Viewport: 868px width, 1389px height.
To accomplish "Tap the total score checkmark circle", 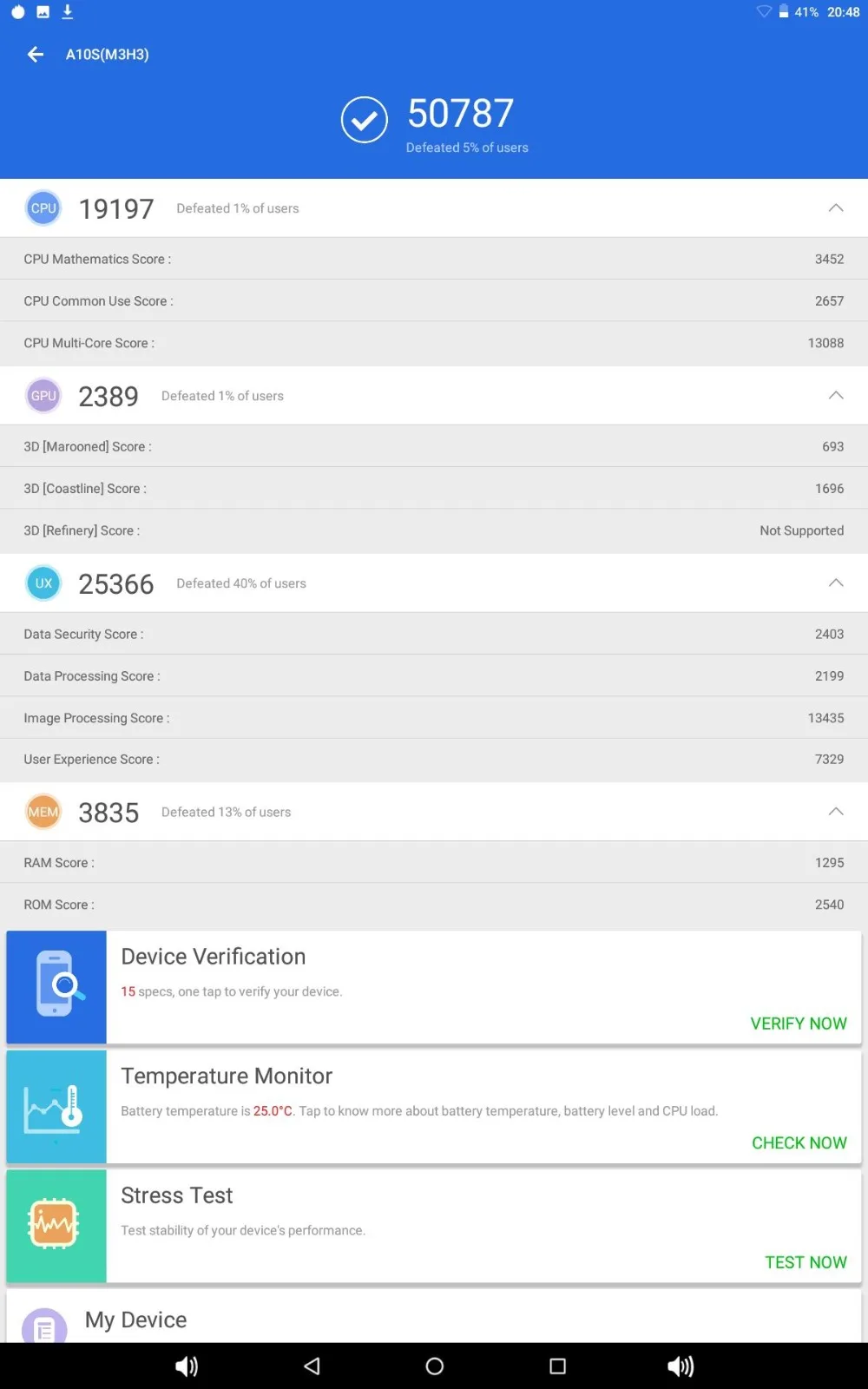I will [365, 121].
